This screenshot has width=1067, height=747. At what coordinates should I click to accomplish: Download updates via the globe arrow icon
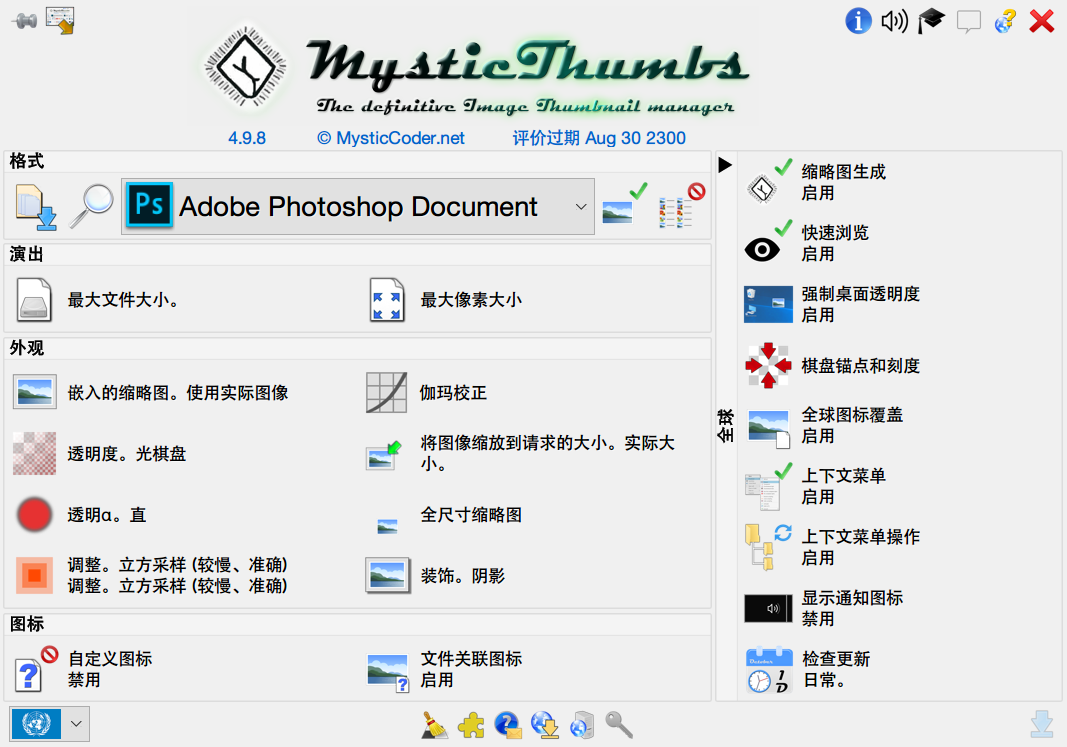(x=545, y=725)
